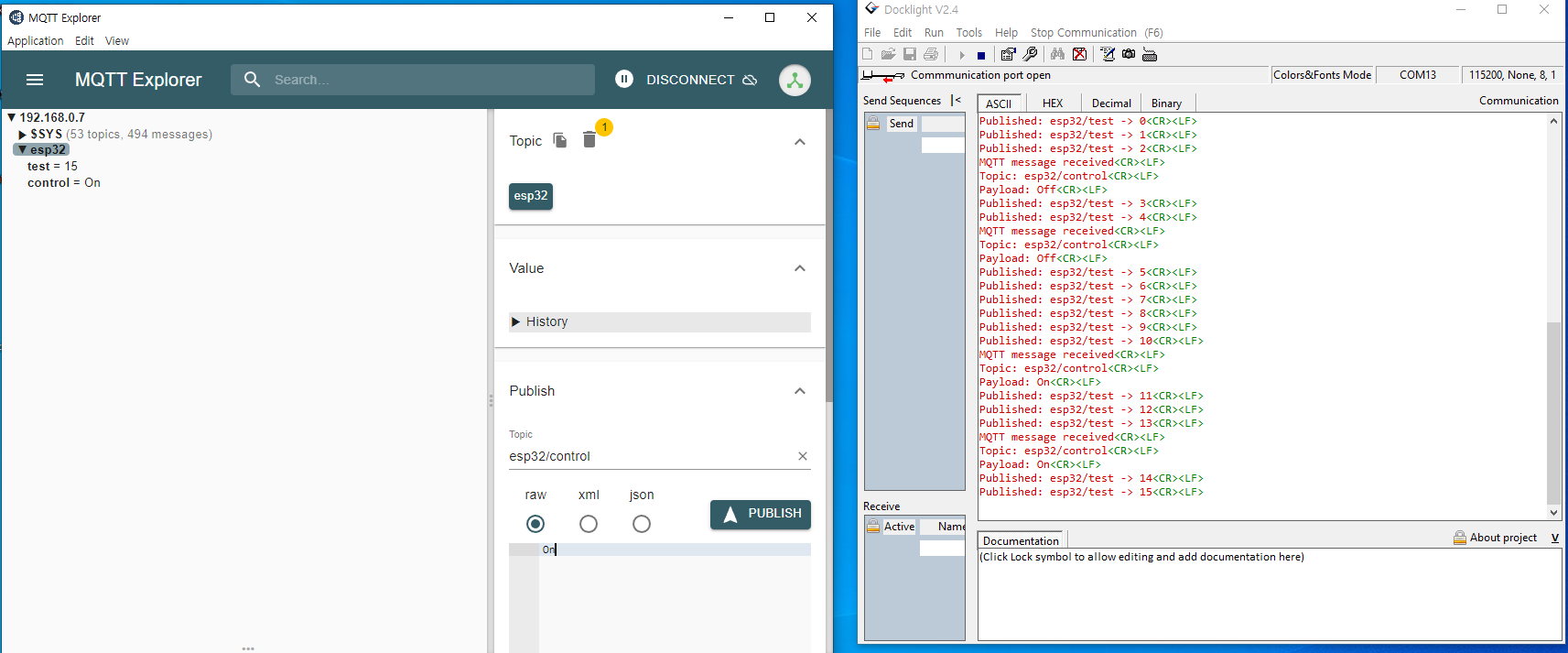Open the View menu in MQTT Explorer

click(x=117, y=41)
